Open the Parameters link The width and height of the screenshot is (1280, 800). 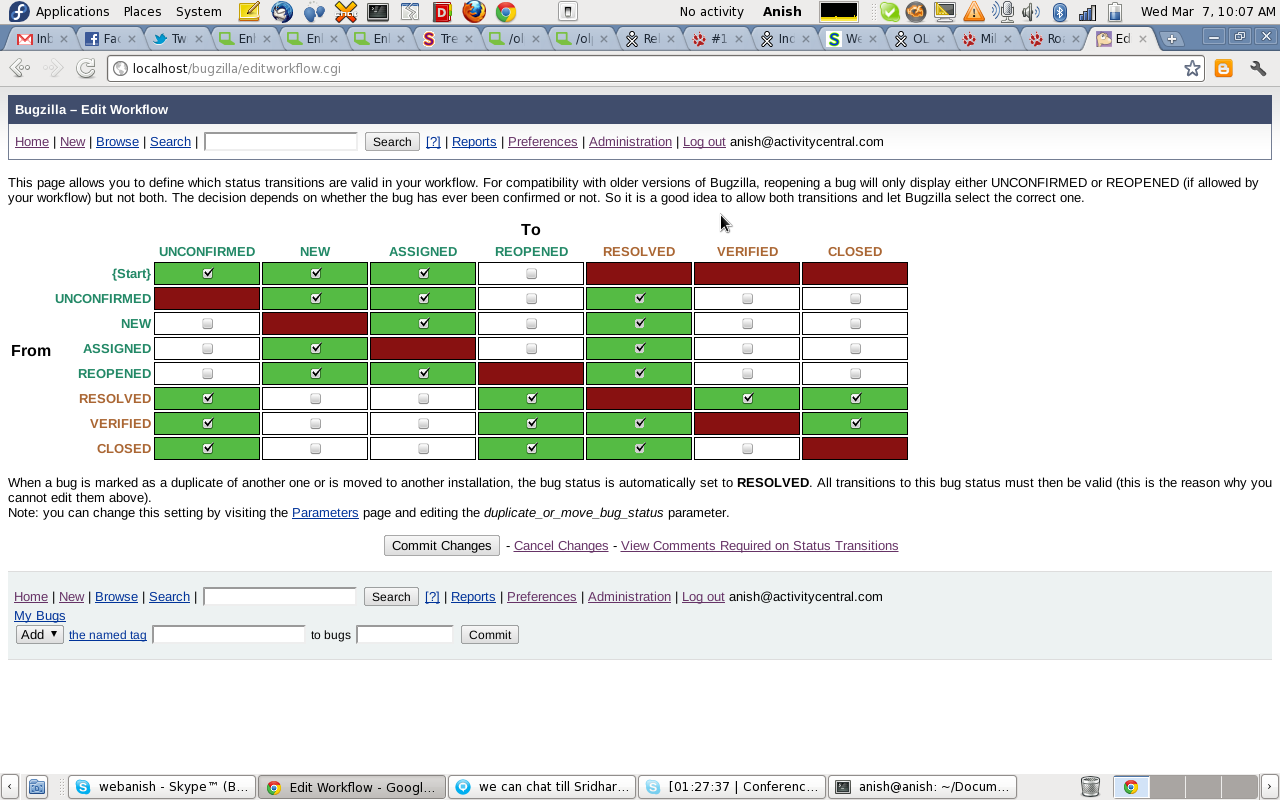325,513
